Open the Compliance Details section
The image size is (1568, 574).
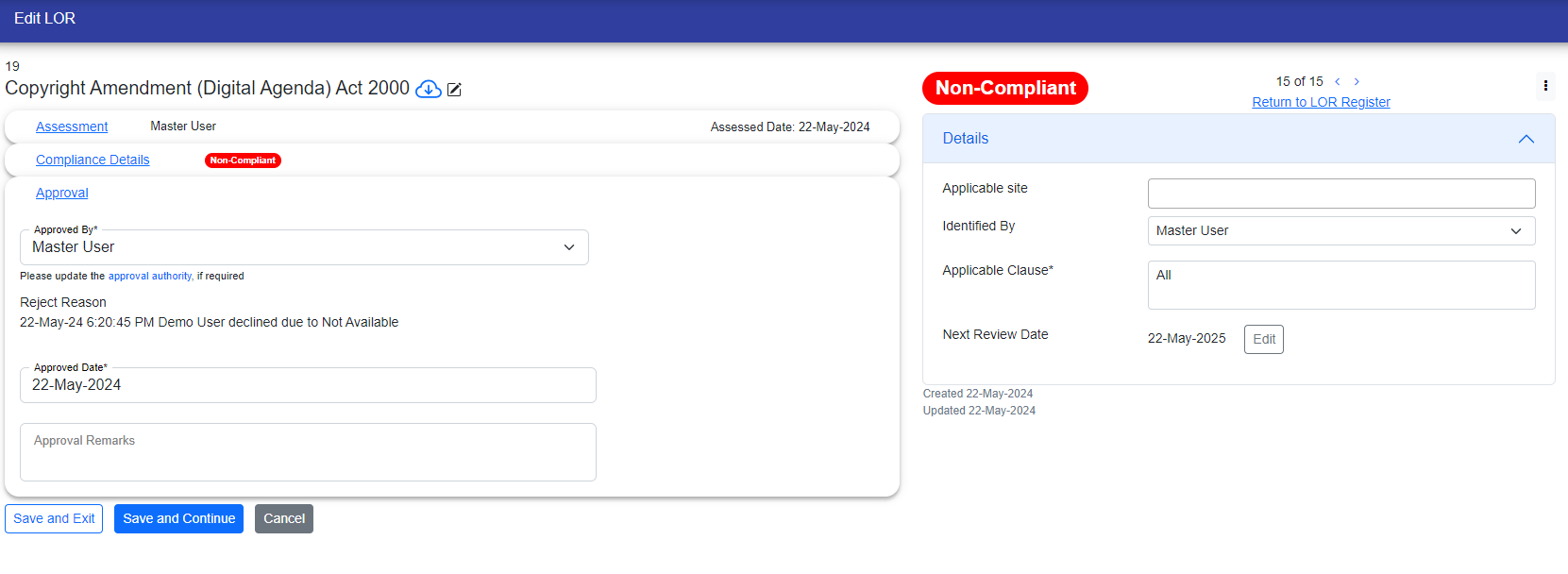pyautogui.click(x=93, y=160)
